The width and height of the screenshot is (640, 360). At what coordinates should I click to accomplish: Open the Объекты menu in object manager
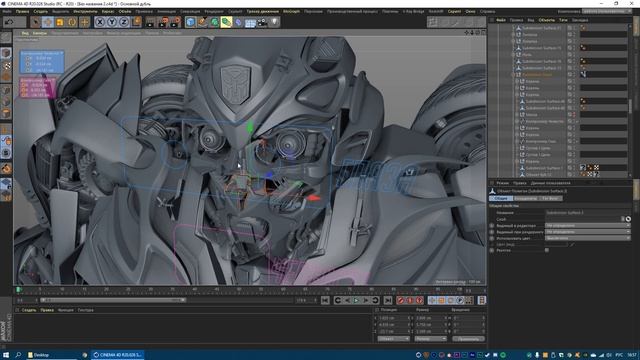coord(547,20)
